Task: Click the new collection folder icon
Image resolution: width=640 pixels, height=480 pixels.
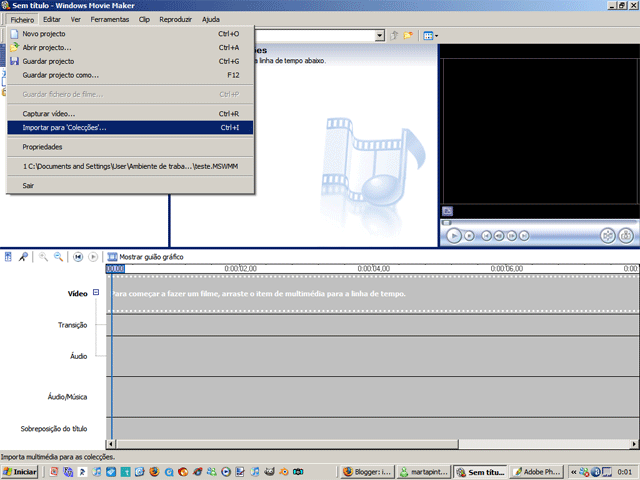Action: tap(408, 36)
